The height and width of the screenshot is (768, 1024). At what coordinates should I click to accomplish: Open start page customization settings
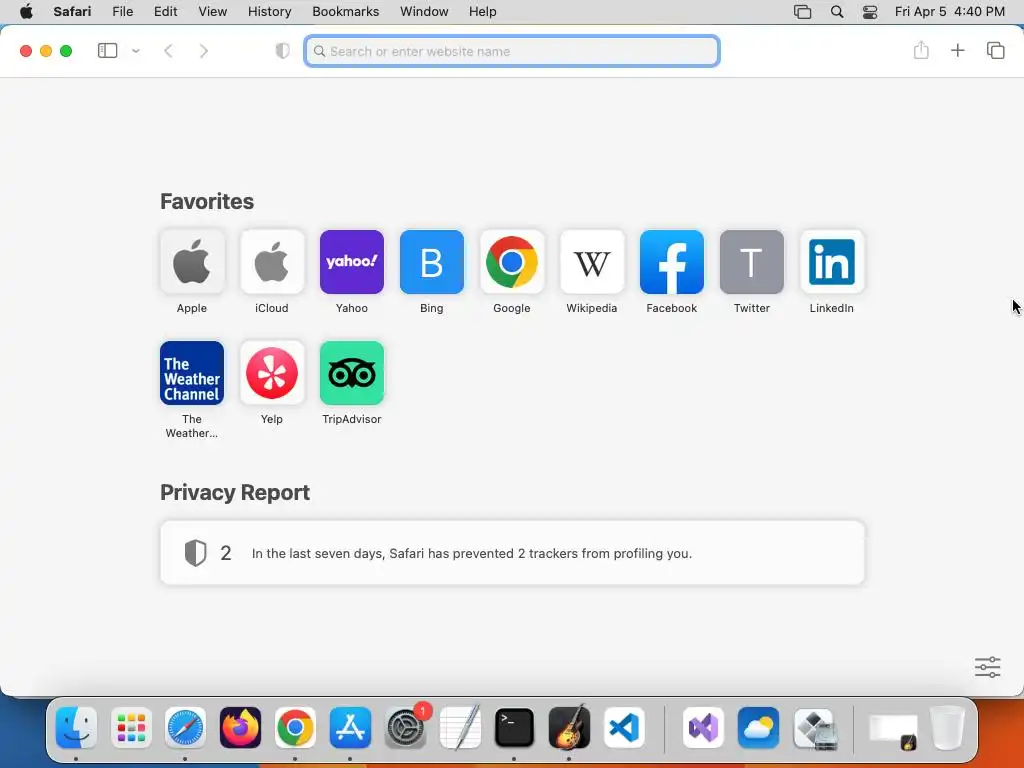click(987, 667)
